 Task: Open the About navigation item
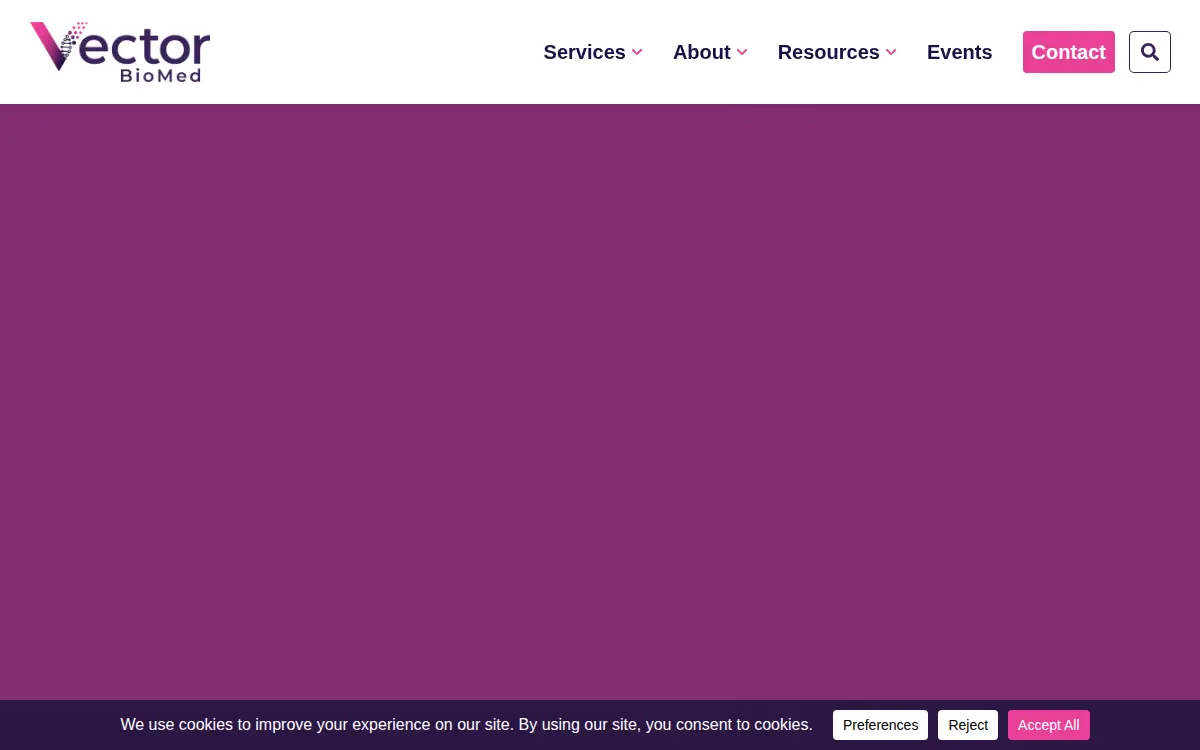pos(702,52)
